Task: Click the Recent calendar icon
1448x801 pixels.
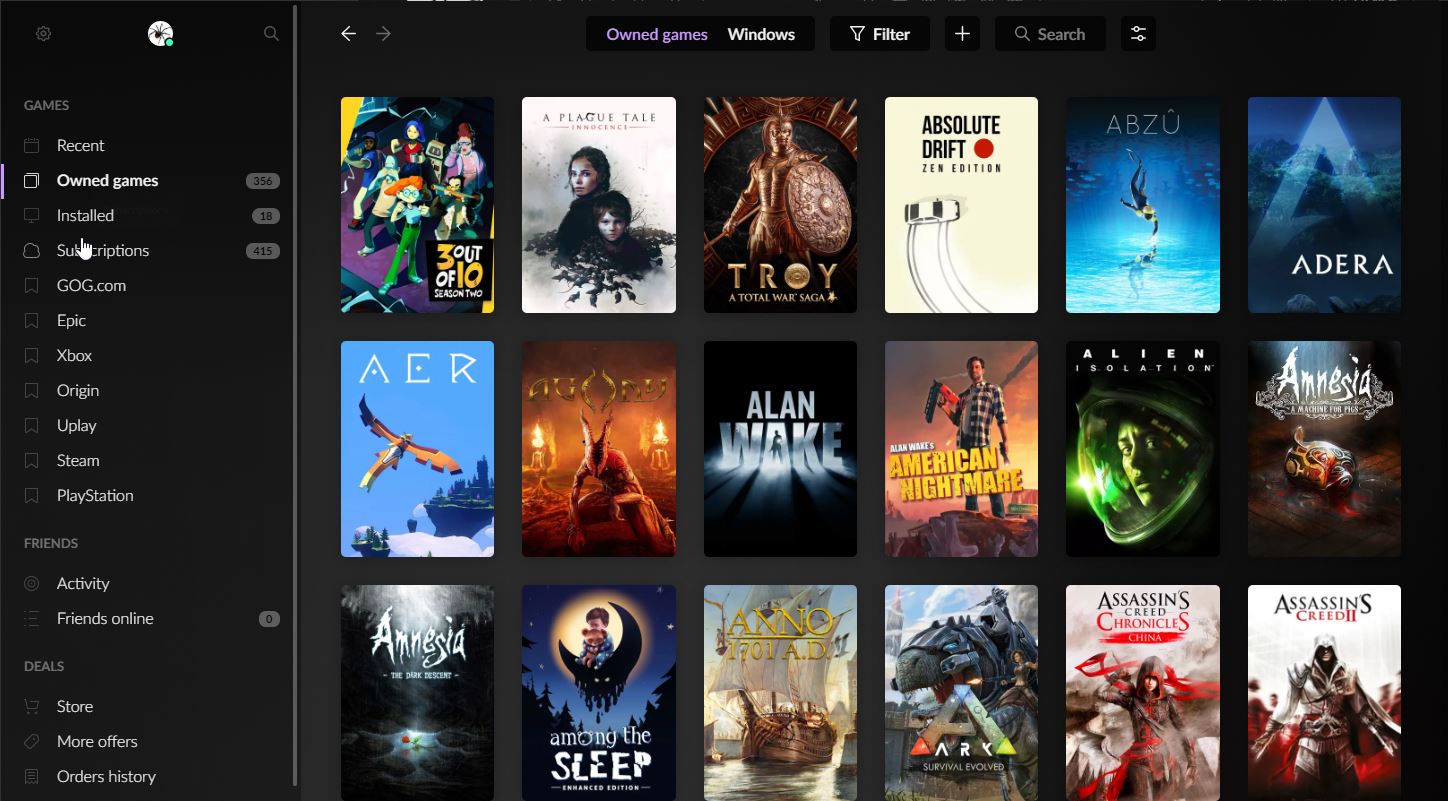Action: pyautogui.click(x=32, y=146)
